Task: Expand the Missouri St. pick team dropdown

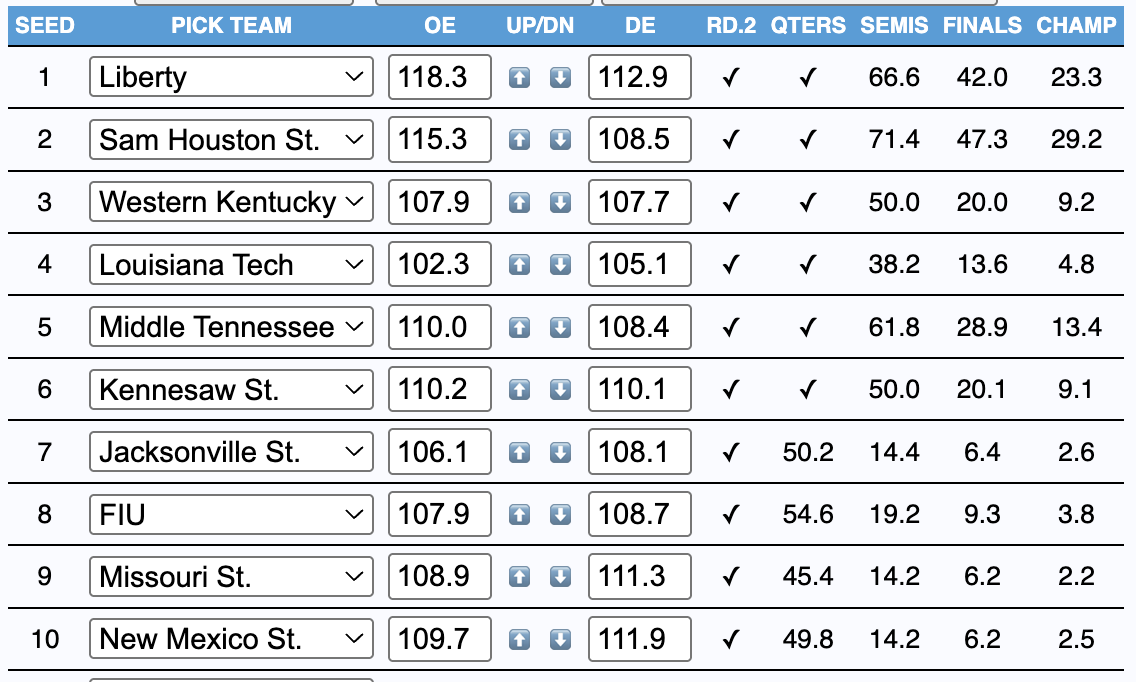Action: [231, 577]
